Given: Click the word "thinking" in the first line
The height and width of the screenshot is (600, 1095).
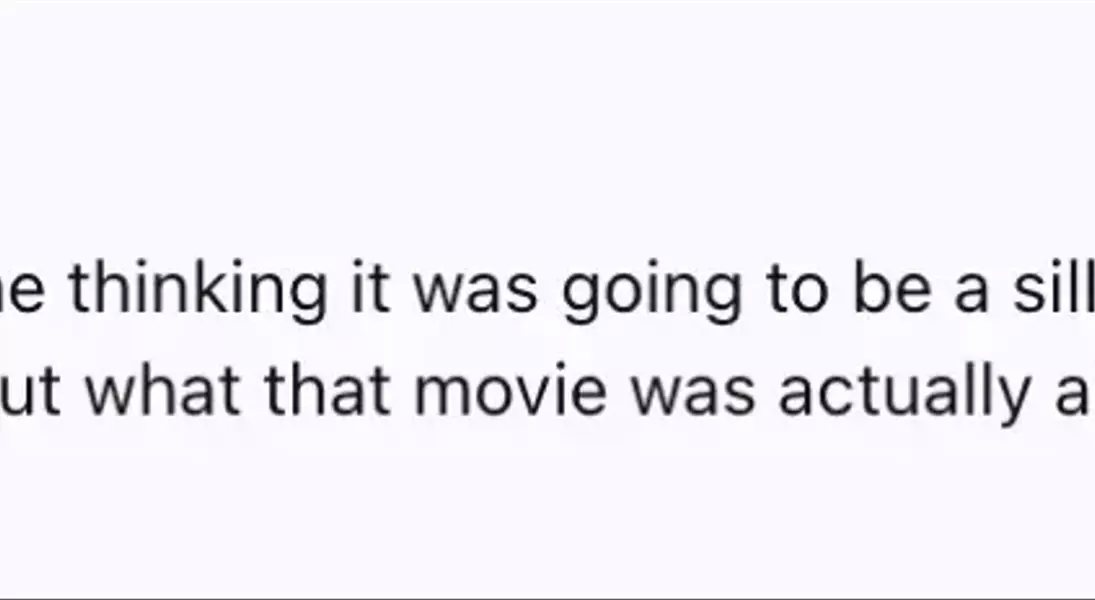Looking at the screenshot, I should coord(198,290).
